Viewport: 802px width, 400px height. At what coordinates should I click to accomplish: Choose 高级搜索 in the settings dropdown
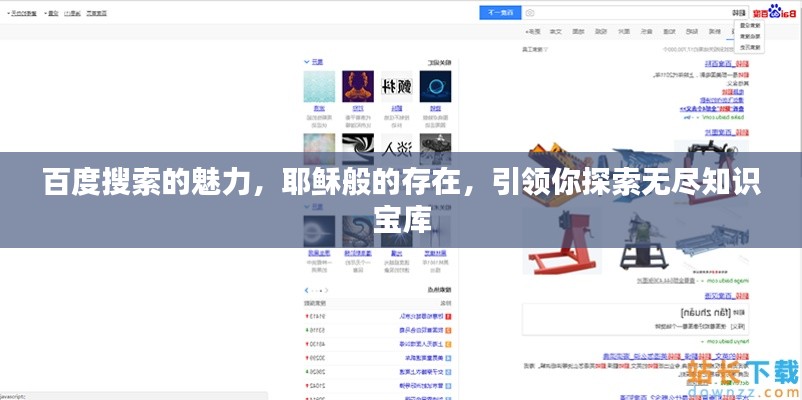pyautogui.click(x=750, y=36)
